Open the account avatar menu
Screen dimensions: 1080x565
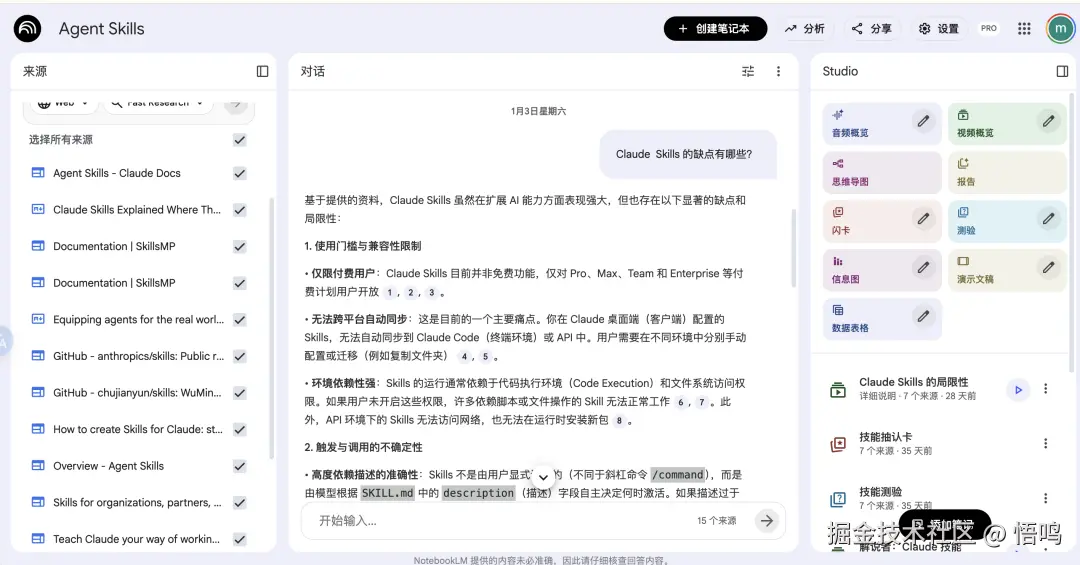(1060, 29)
